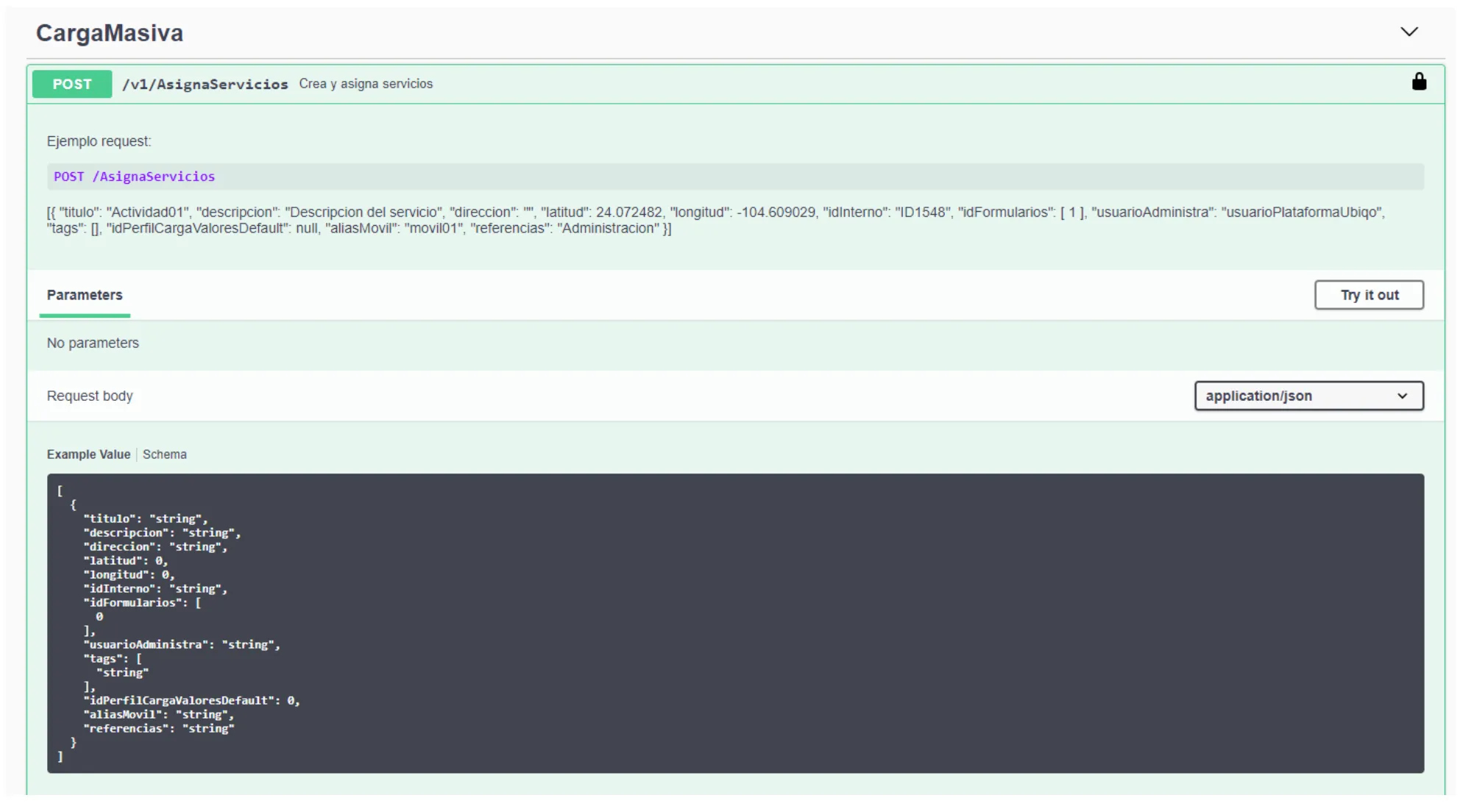Click the "tags": [ line in example

click(x=113, y=658)
